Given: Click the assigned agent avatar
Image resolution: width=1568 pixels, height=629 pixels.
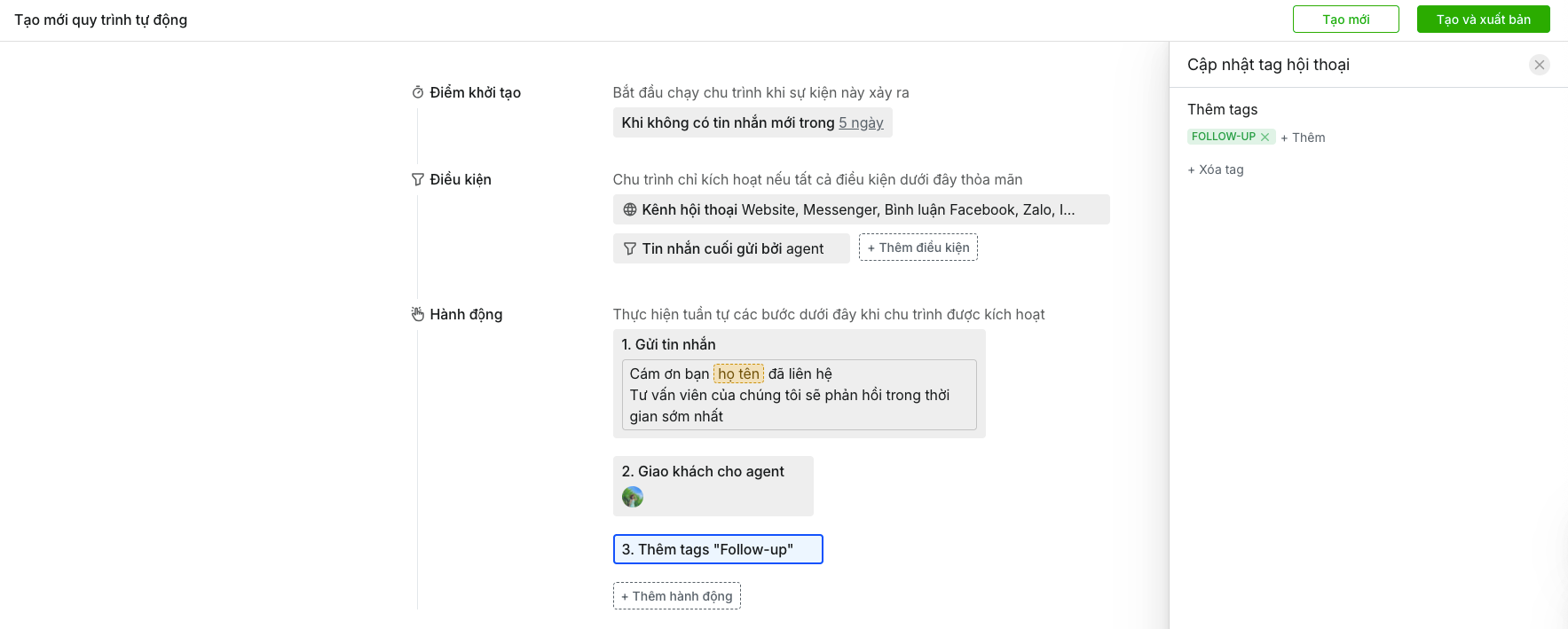Looking at the screenshot, I should click(632, 497).
